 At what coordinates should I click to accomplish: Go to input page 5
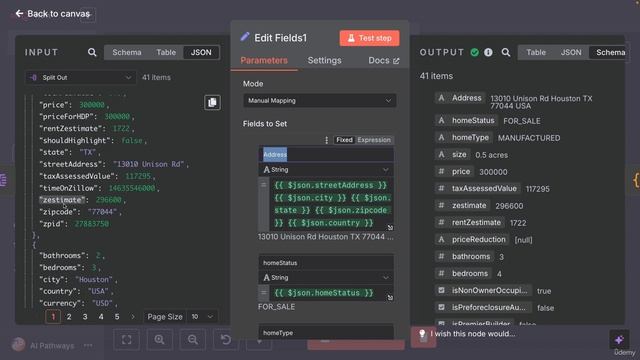117,317
